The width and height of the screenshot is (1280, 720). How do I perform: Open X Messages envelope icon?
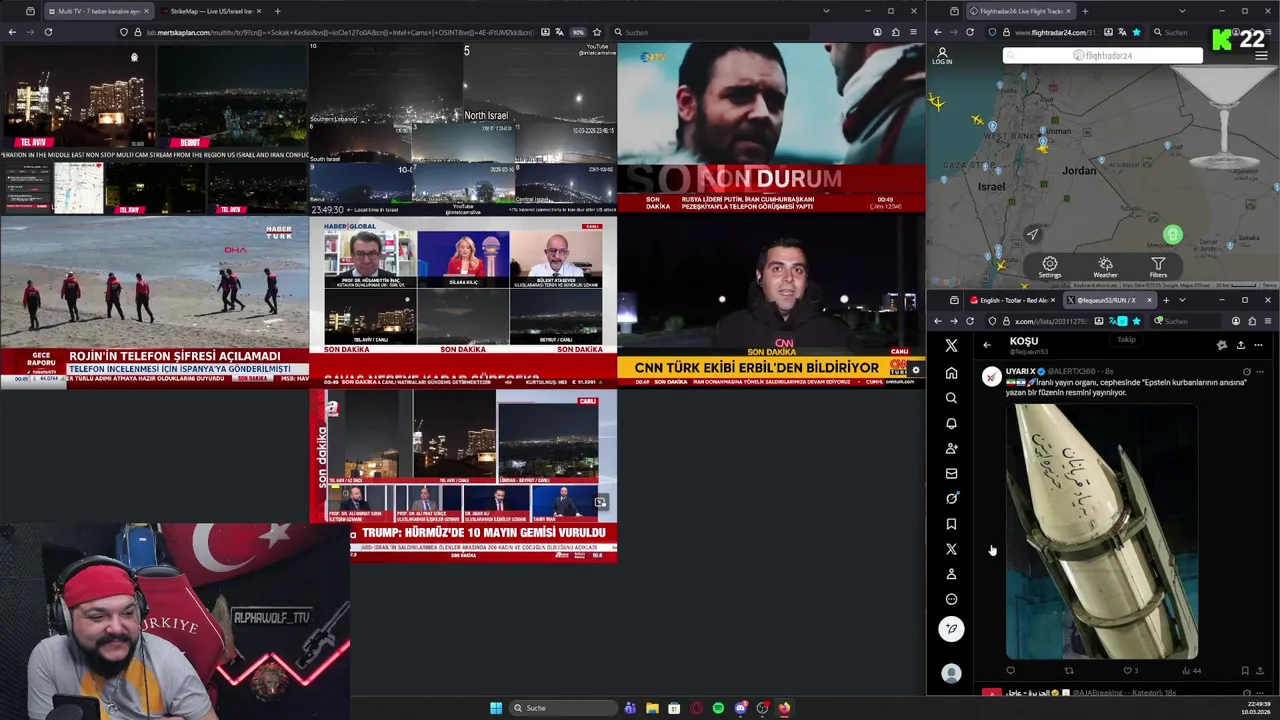pyautogui.click(x=951, y=474)
